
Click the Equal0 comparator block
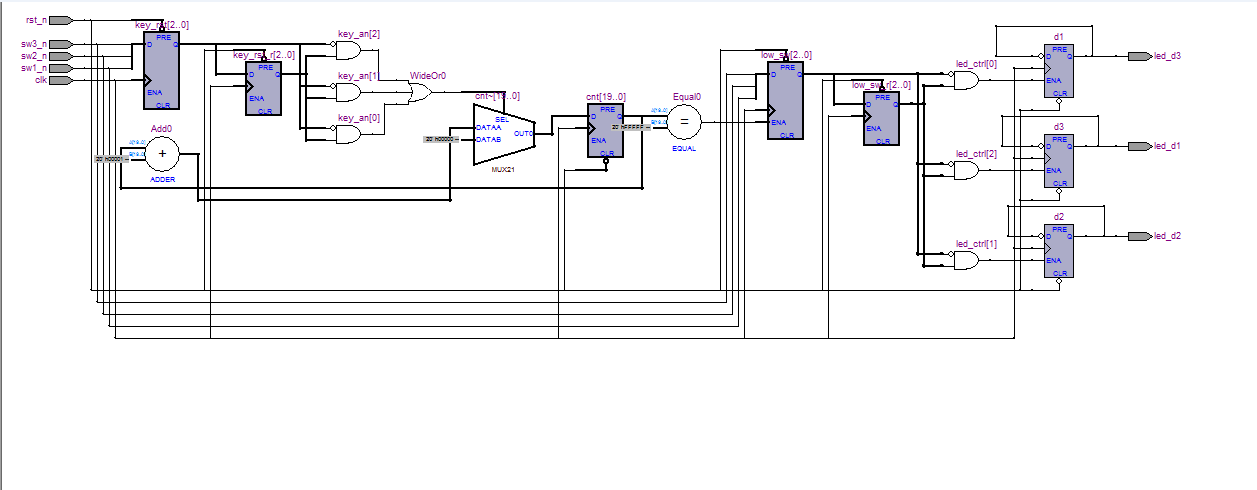coord(684,122)
